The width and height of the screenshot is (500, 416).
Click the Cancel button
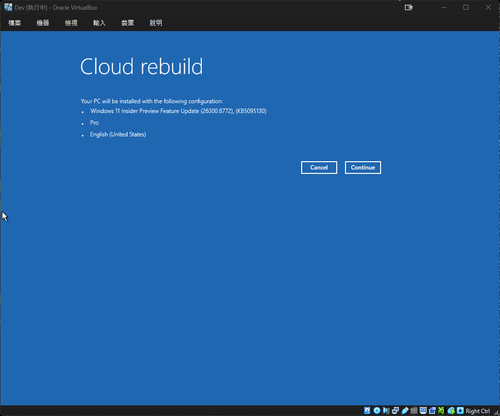tap(319, 167)
